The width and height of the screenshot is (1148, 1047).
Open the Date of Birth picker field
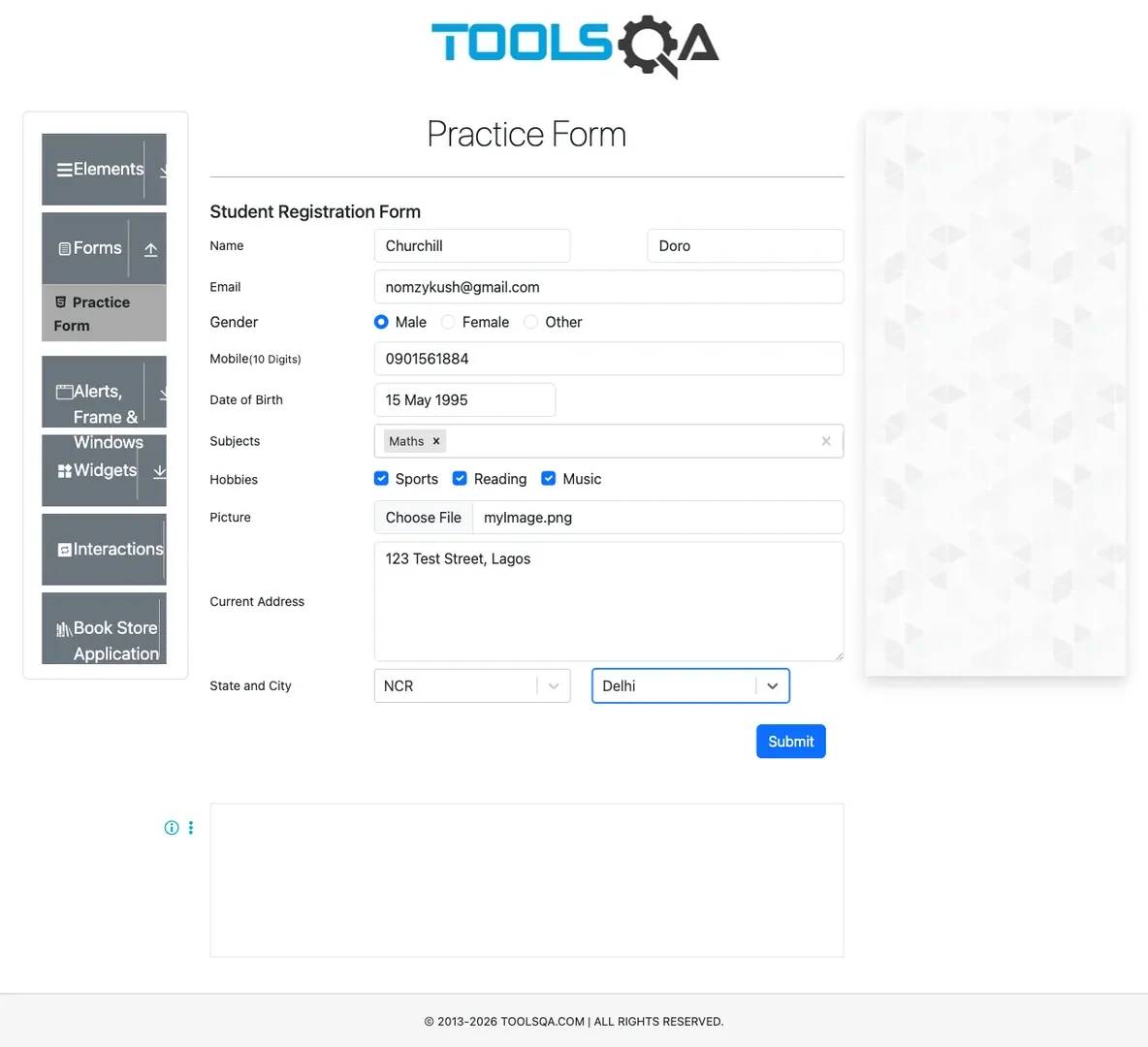pyautogui.click(x=464, y=400)
